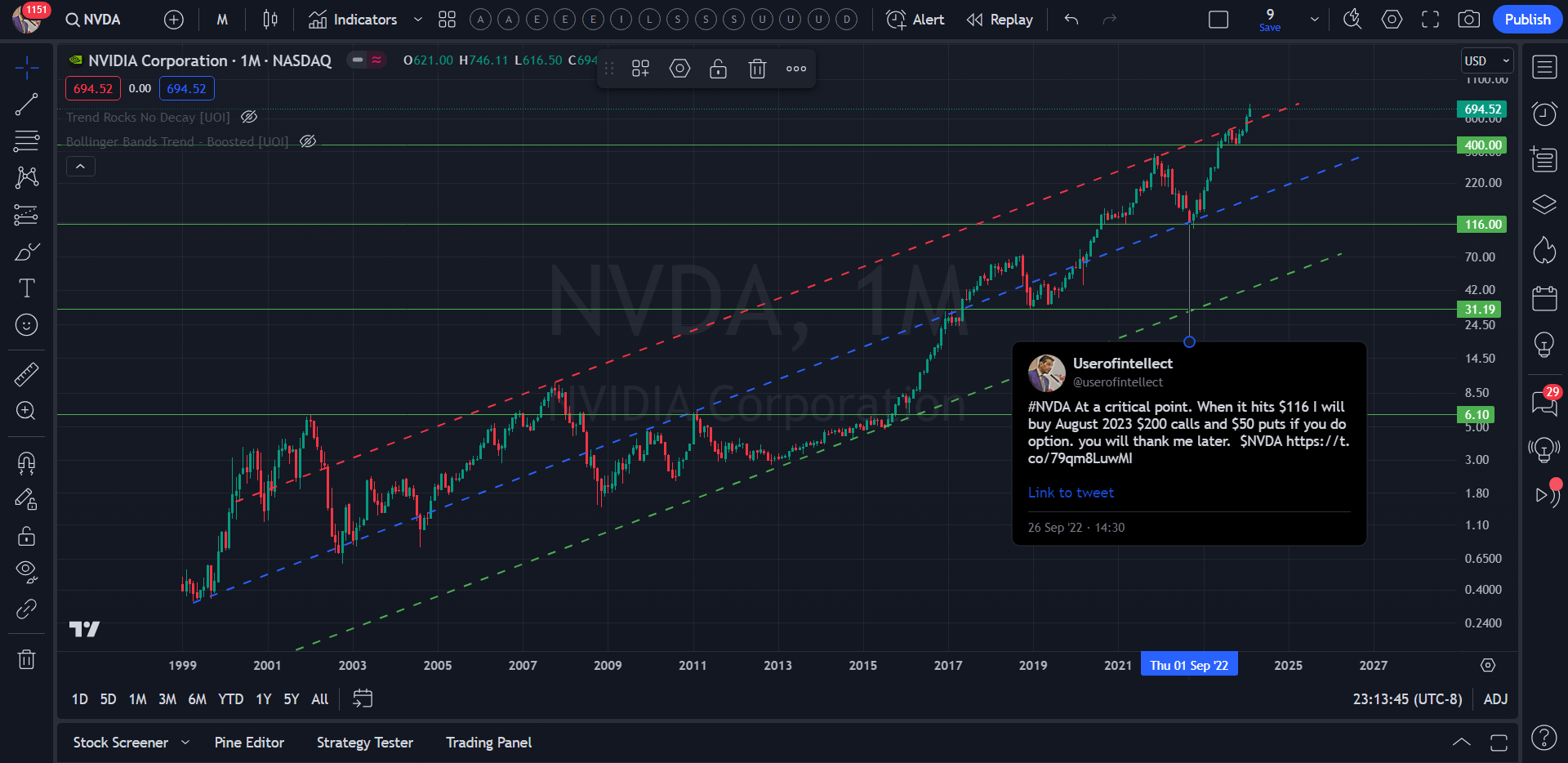Open the Strategy Tester tab
The image size is (1568, 763).
tap(365, 743)
